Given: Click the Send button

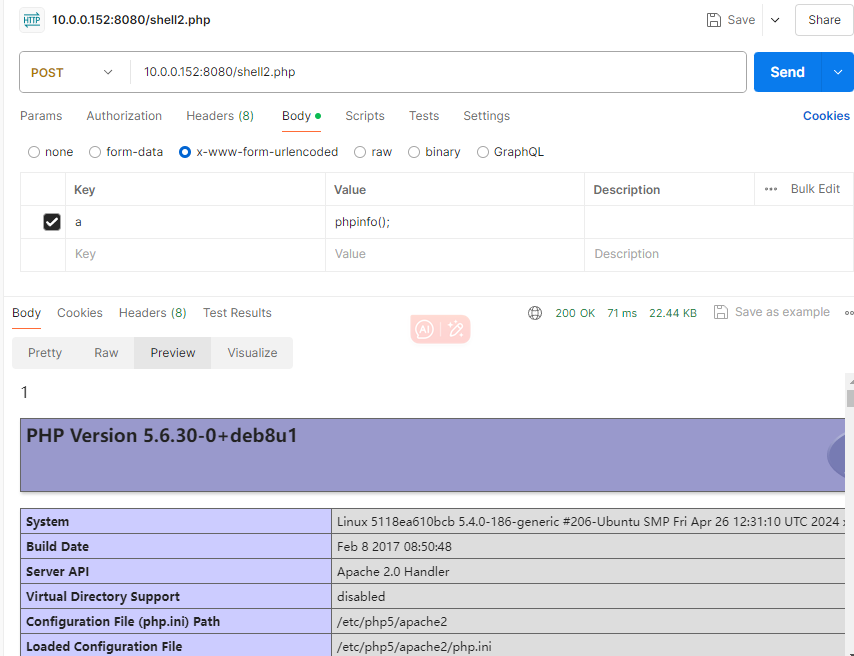Looking at the screenshot, I should pyautogui.click(x=787, y=72).
